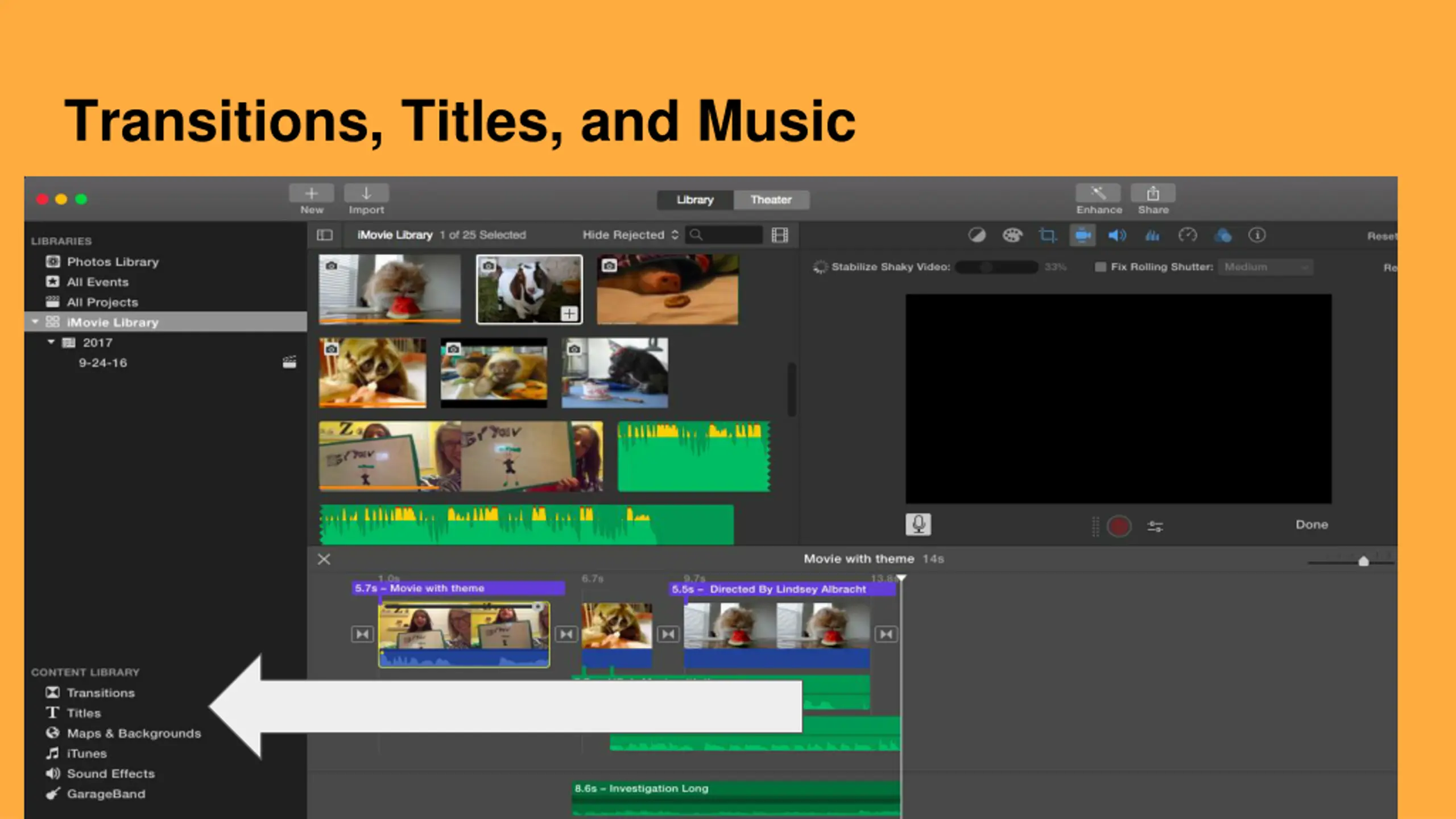Select Directed By Lindsey Albracht title bar
The height and width of the screenshot is (819, 1456).
coord(783,589)
